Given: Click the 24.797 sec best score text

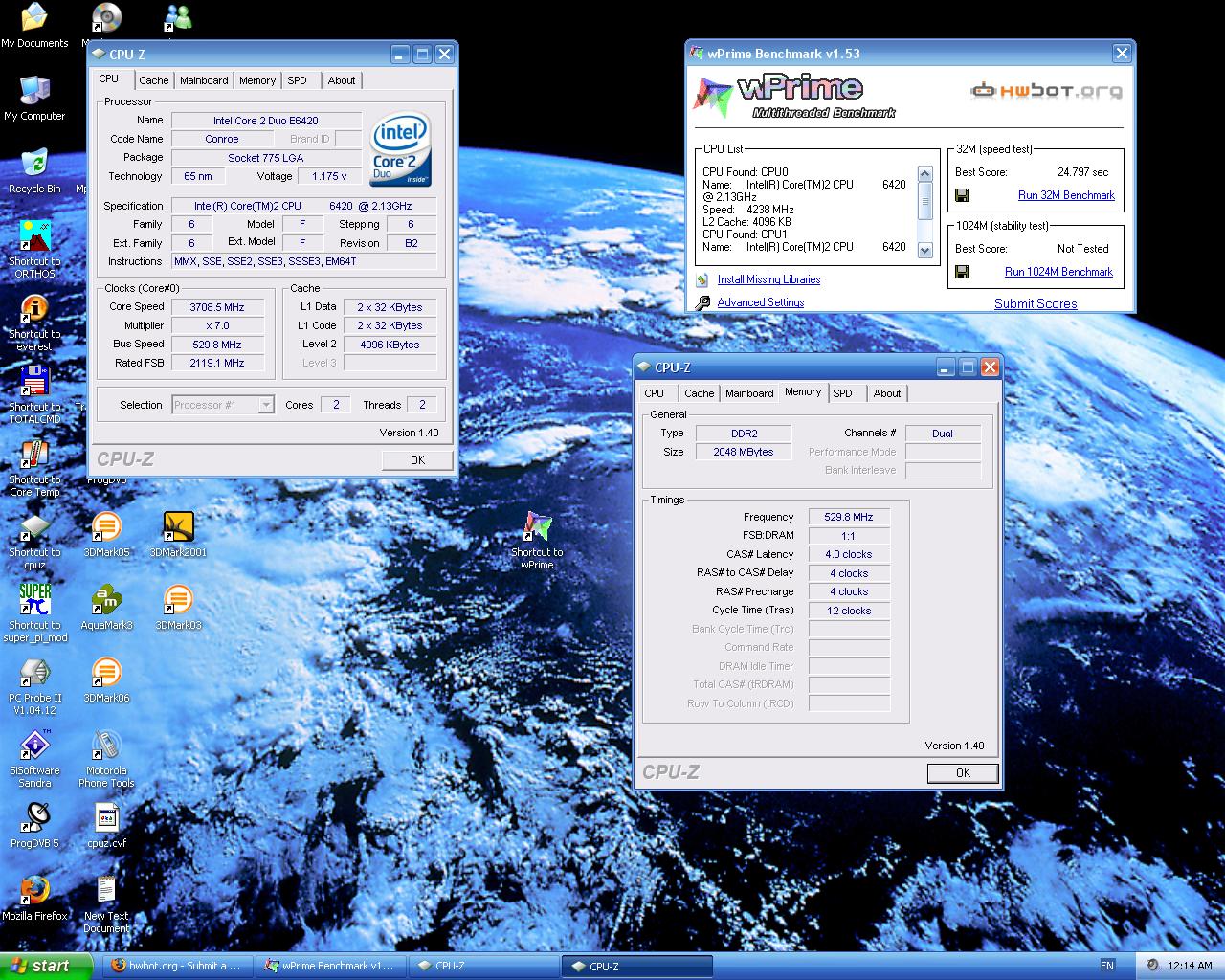Looking at the screenshot, I should [x=1082, y=172].
